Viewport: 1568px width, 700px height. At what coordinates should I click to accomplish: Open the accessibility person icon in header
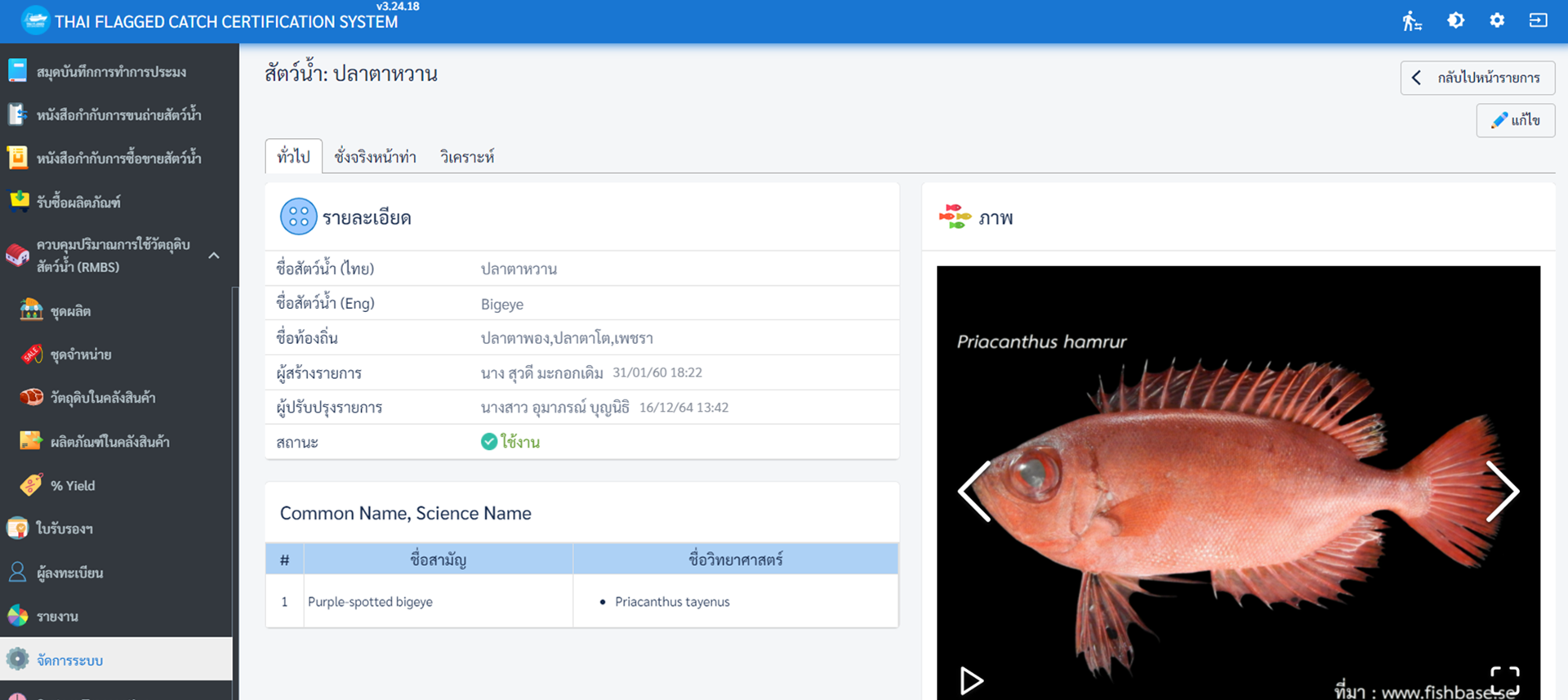tap(1412, 20)
